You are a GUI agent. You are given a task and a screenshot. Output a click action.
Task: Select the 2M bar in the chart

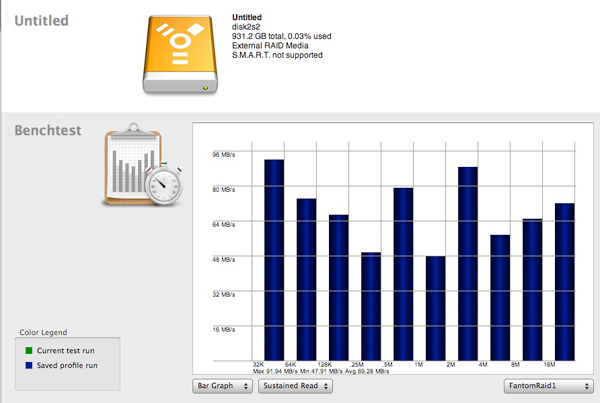(x=468, y=264)
